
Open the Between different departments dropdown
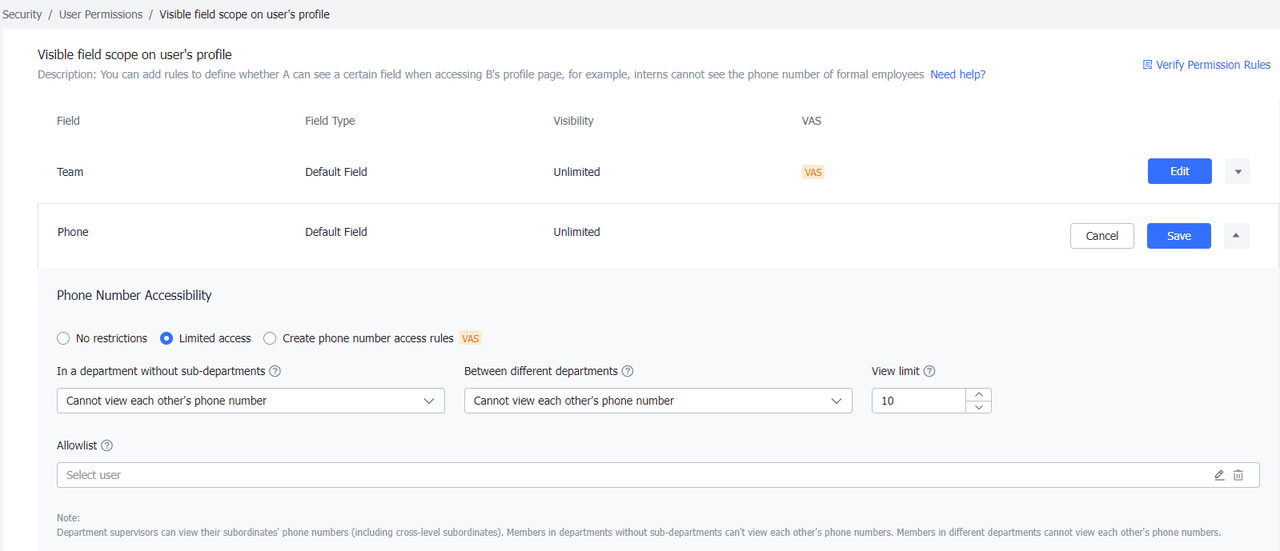pyautogui.click(x=658, y=401)
